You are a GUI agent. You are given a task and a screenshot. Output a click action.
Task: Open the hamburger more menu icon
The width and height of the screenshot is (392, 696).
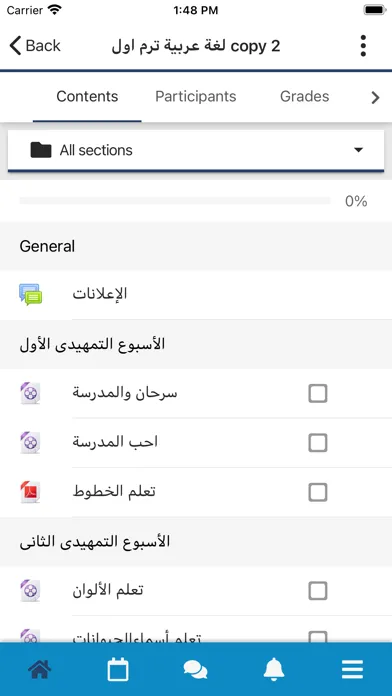coord(352,669)
